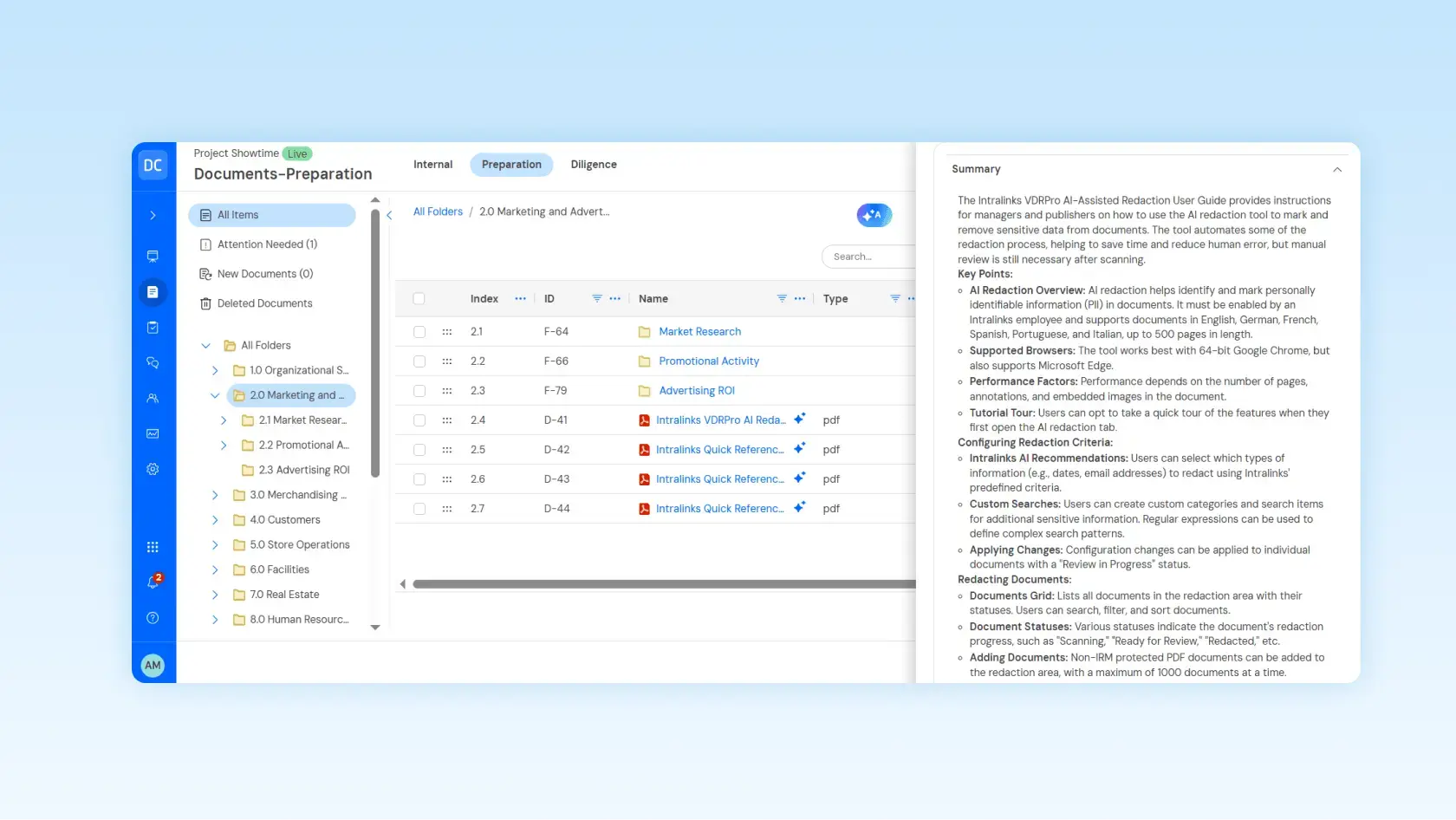Open Intralinks VDRPro AI Reda... document
The height and width of the screenshot is (820, 1456).
pyautogui.click(x=721, y=420)
